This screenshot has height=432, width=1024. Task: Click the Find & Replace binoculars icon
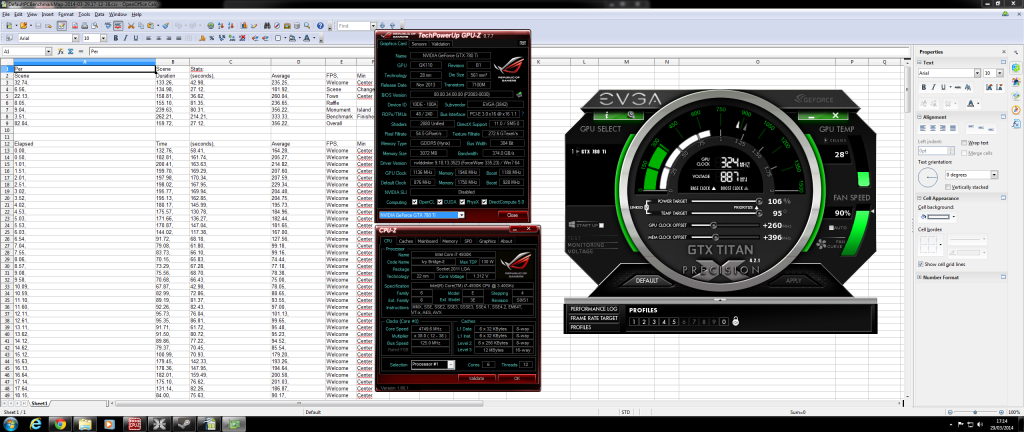click(x=267, y=25)
